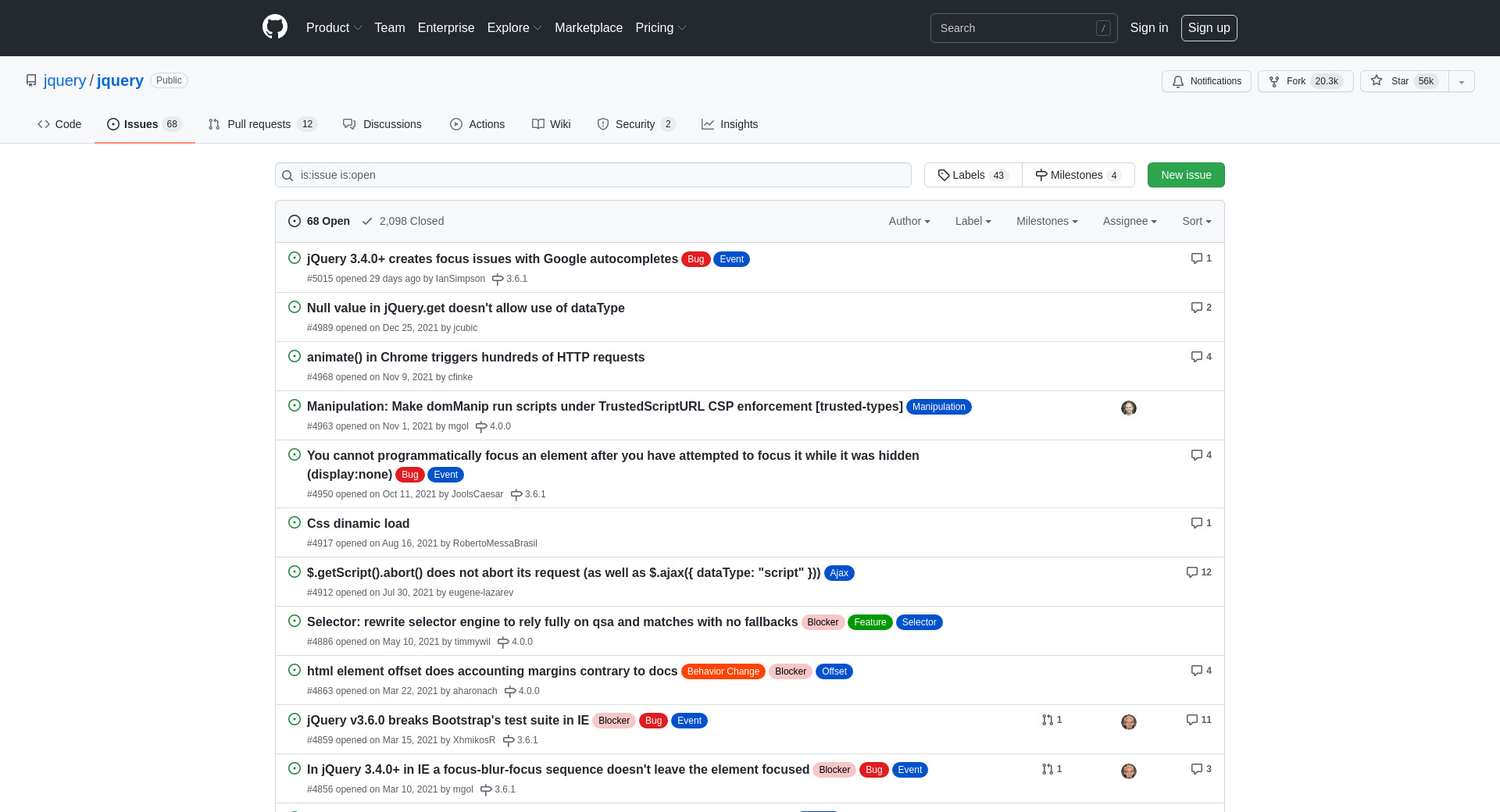Go to the Security tab
Viewport: 1500px width, 812px height.
tap(635, 124)
